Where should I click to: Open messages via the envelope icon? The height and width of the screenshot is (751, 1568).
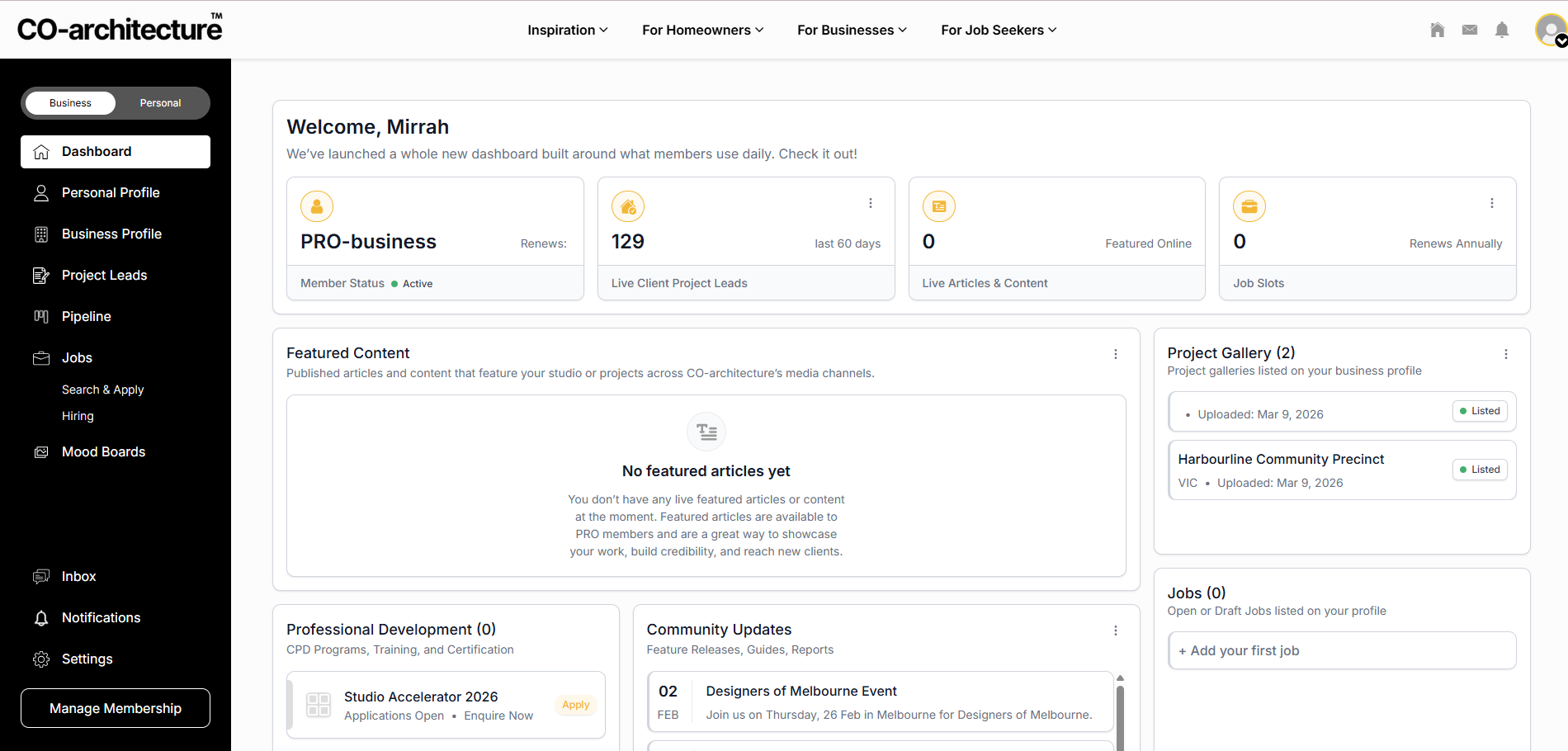tap(1469, 30)
